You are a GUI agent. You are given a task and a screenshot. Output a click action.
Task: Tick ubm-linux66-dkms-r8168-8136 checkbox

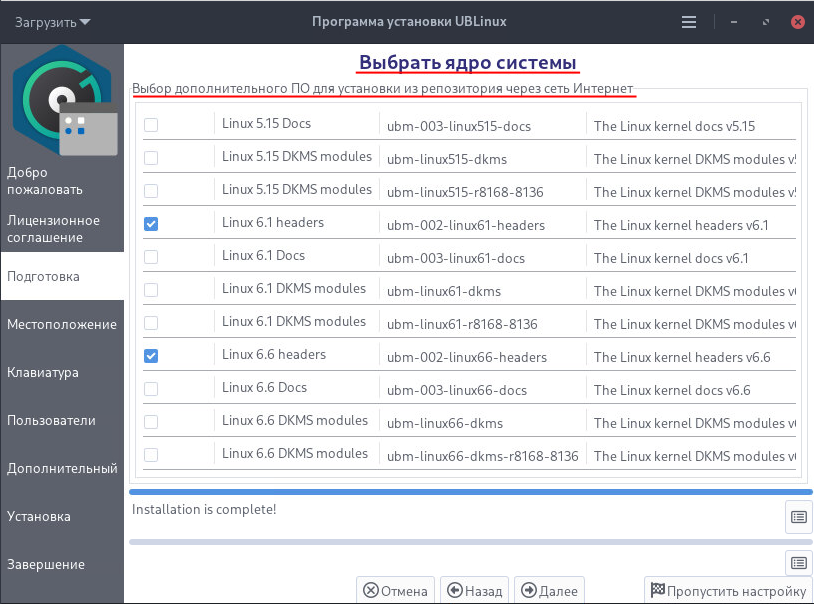(x=151, y=454)
